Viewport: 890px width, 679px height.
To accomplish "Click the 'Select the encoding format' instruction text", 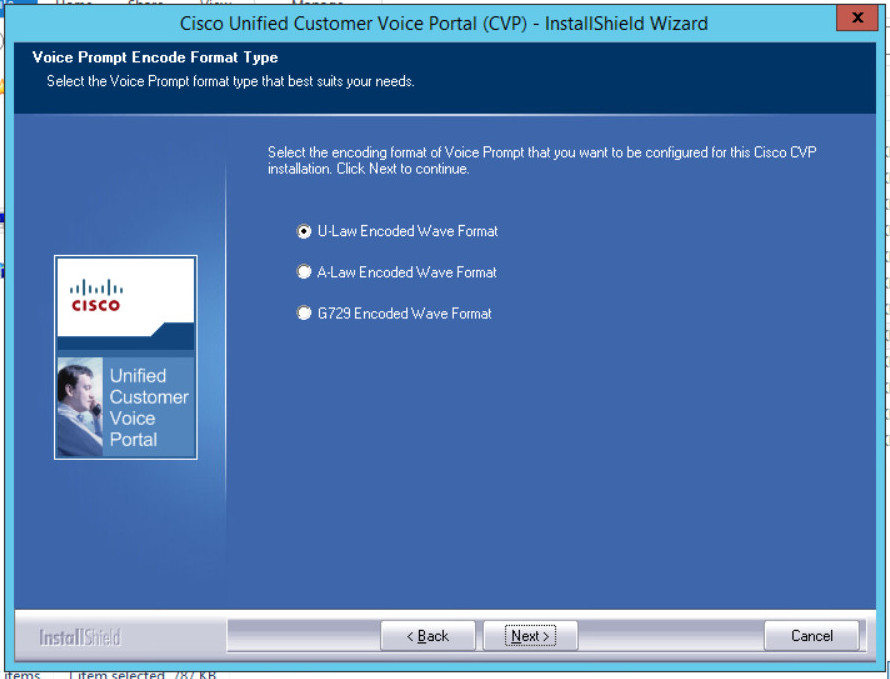I will [542, 161].
